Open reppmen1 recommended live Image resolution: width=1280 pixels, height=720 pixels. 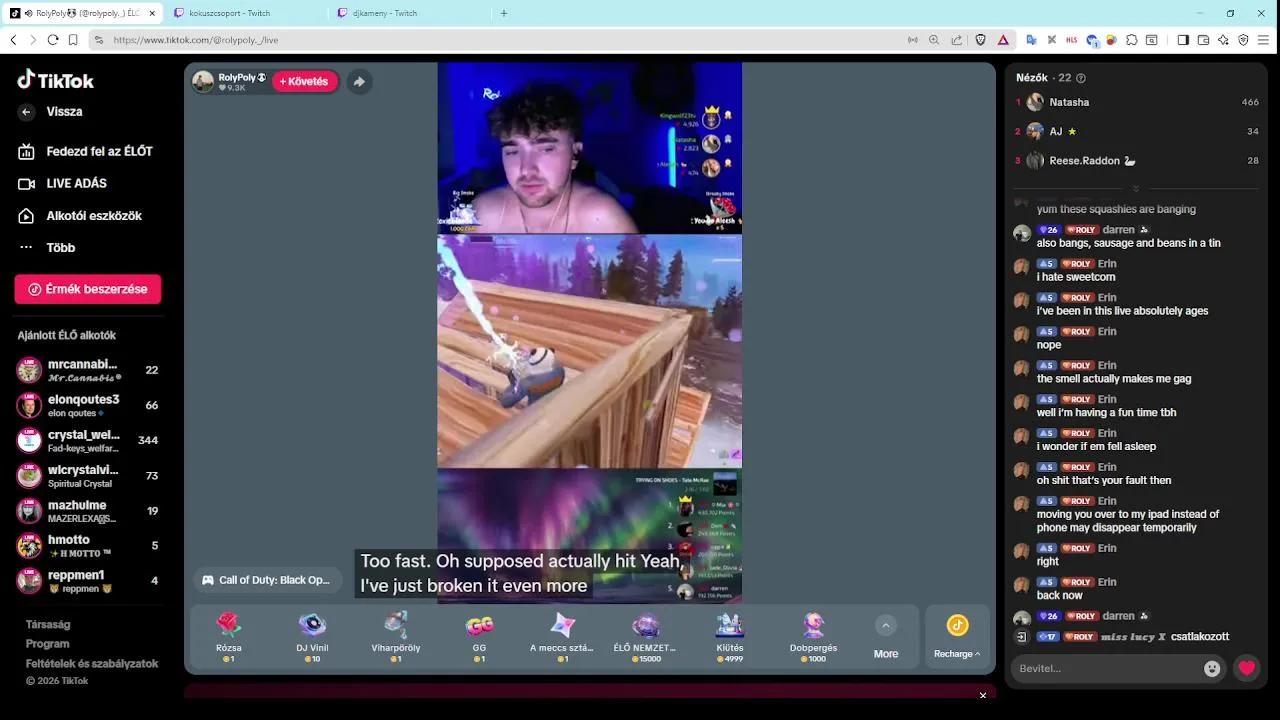88,580
